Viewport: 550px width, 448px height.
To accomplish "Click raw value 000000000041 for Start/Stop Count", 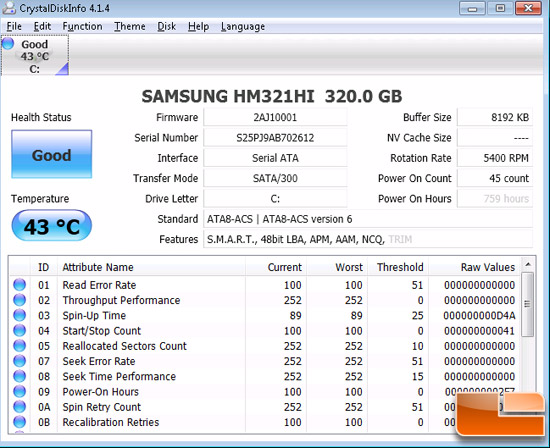I will 479,331.
